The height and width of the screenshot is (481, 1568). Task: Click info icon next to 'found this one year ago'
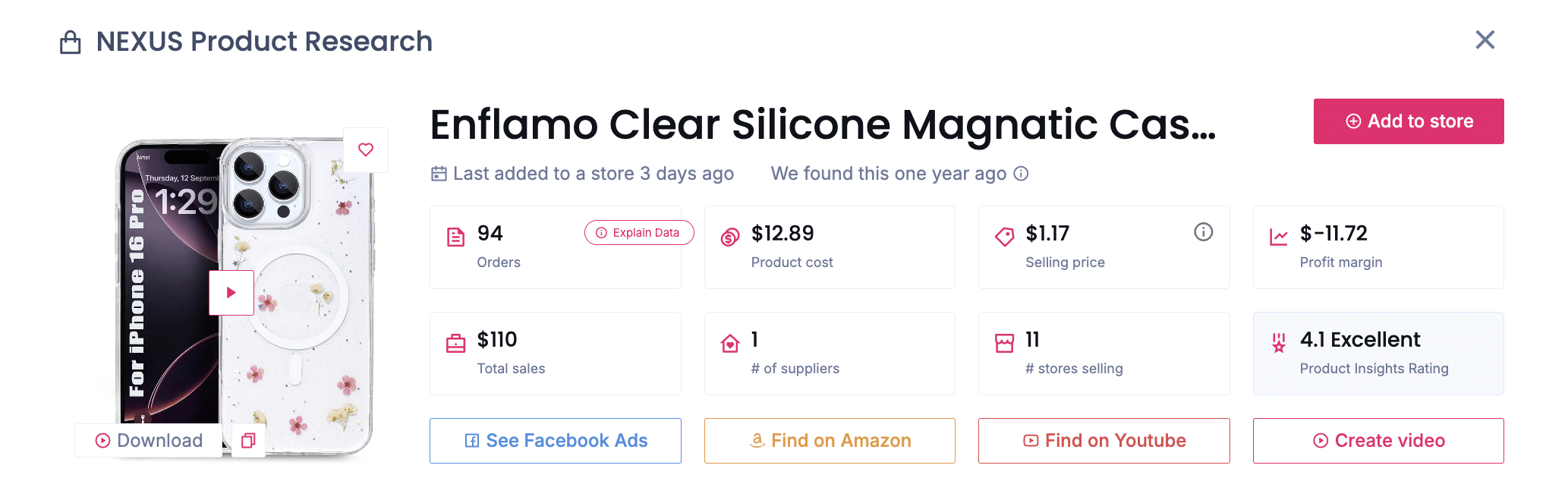click(x=1022, y=174)
